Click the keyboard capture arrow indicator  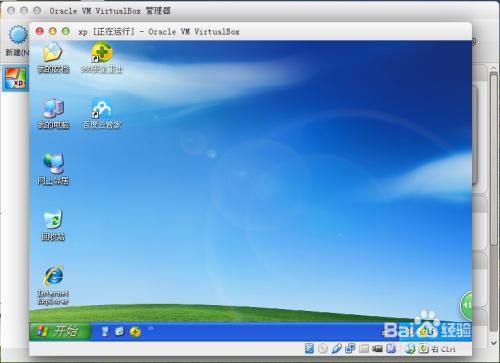tap(423, 349)
